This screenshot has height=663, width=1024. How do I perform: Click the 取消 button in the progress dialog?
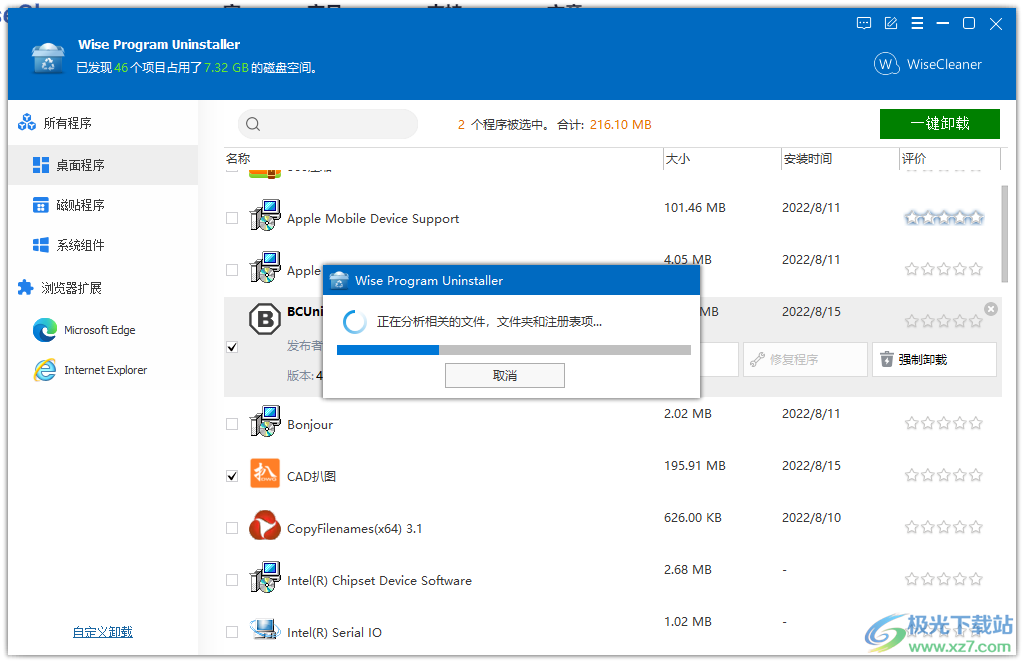pos(504,375)
